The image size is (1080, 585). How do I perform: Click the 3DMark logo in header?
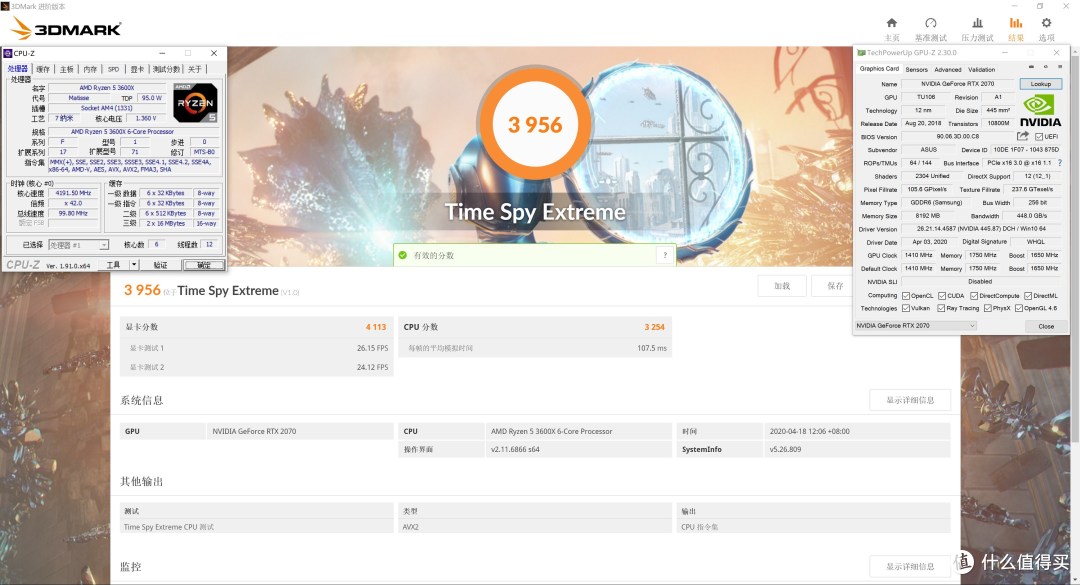point(66,29)
